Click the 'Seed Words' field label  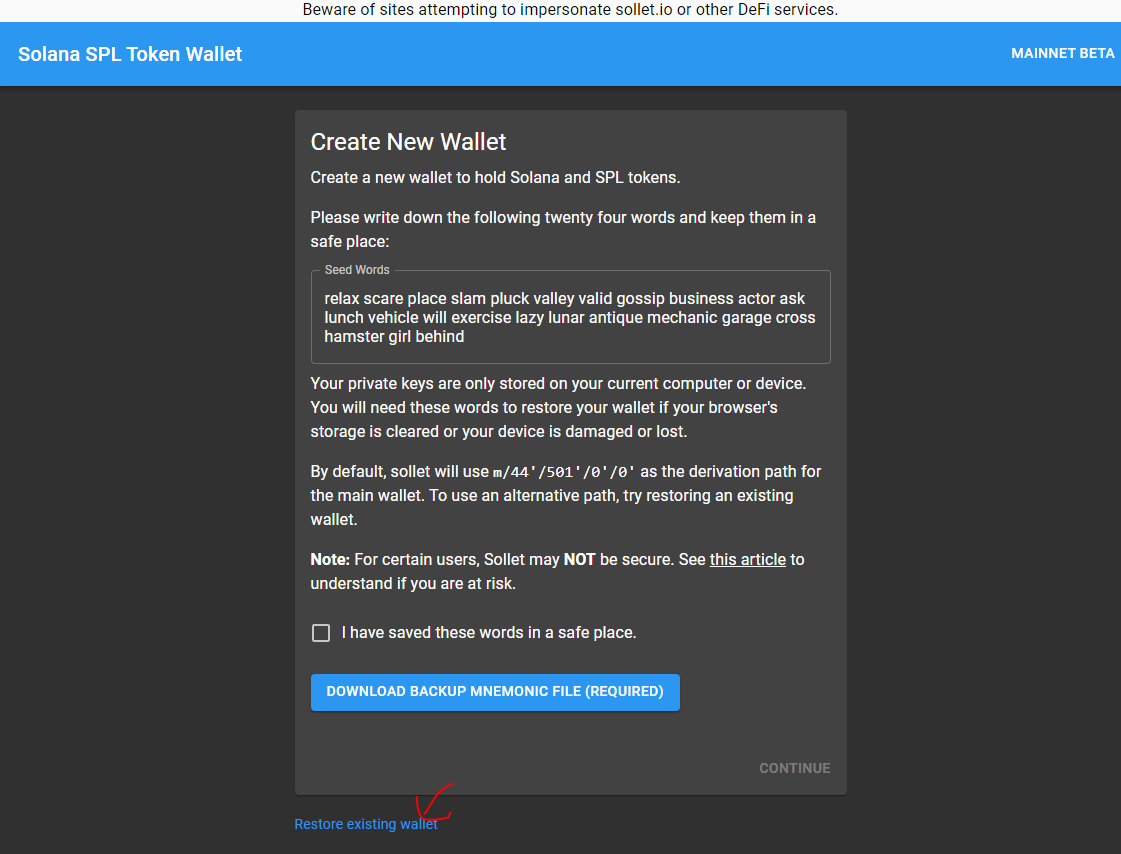pos(357,270)
